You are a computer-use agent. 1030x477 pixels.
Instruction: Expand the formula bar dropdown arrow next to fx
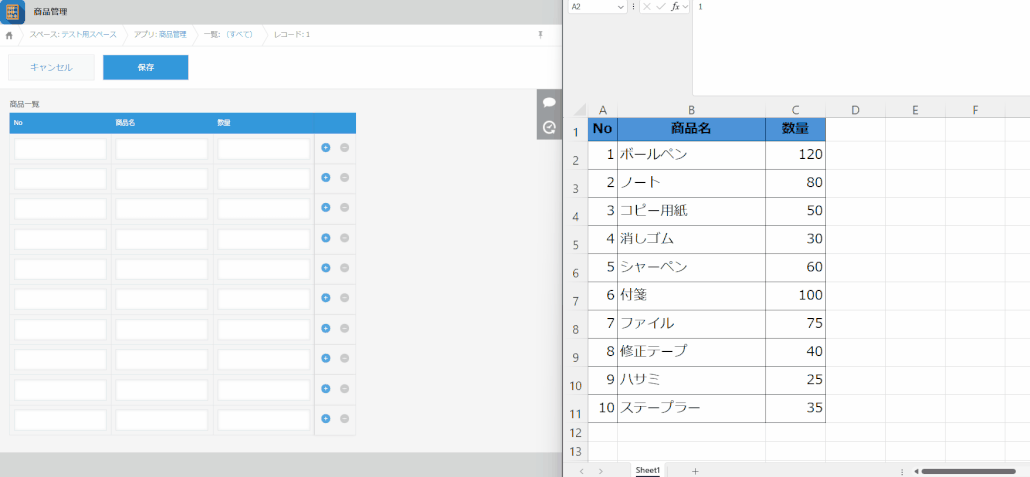tap(686, 7)
